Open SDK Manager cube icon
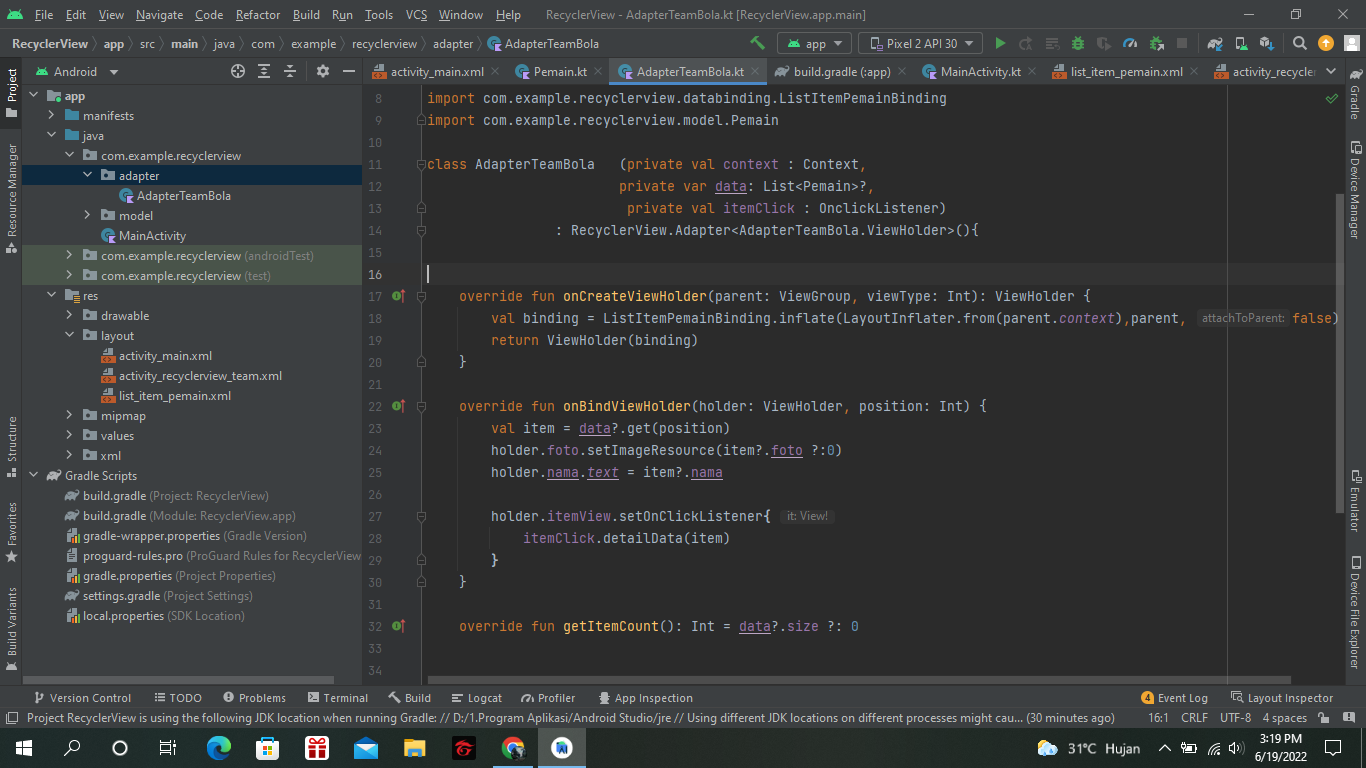Image resolution: width=1366 pixels, height=768 pixels. point(1267,43)
